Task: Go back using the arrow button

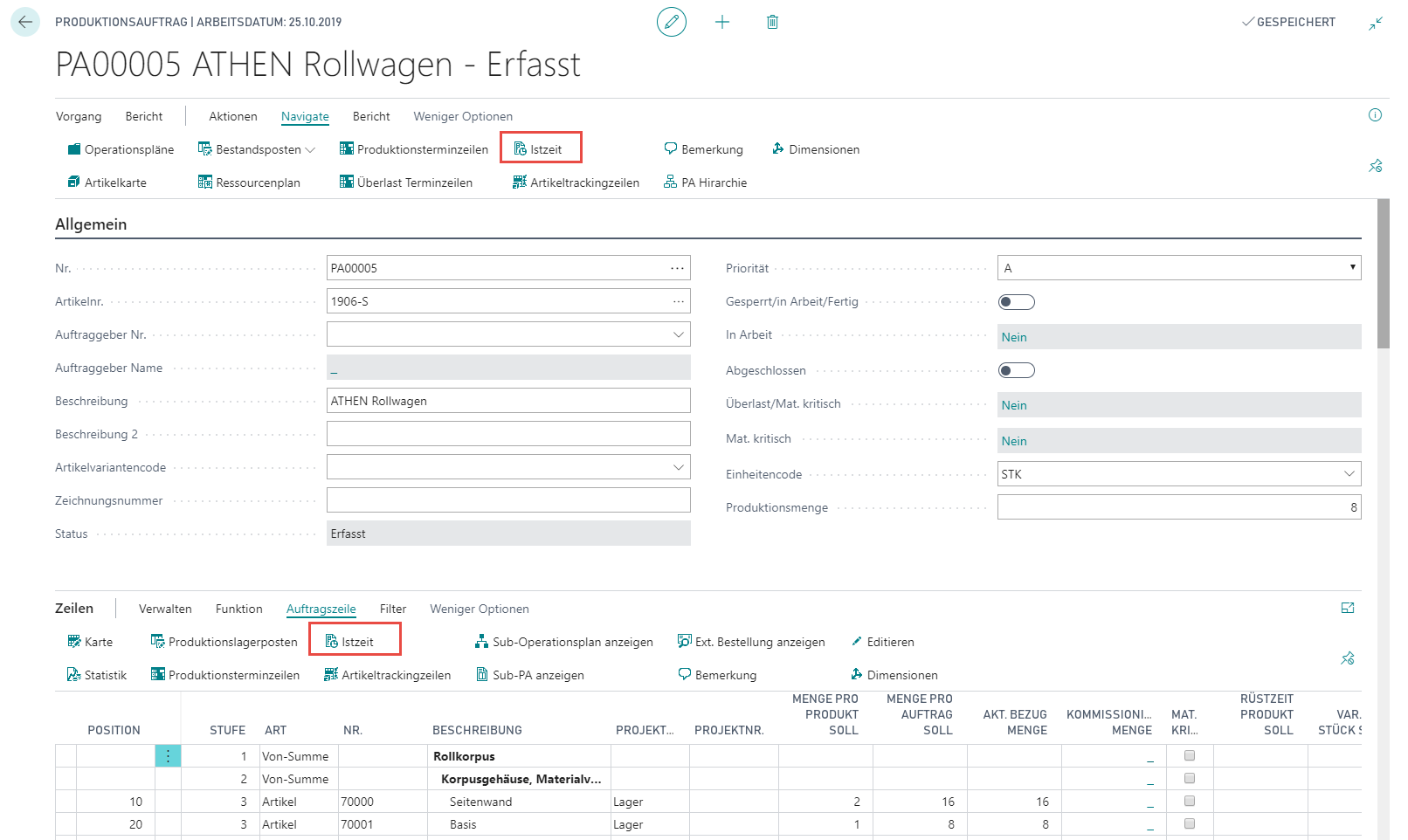Action: [25, 22]
